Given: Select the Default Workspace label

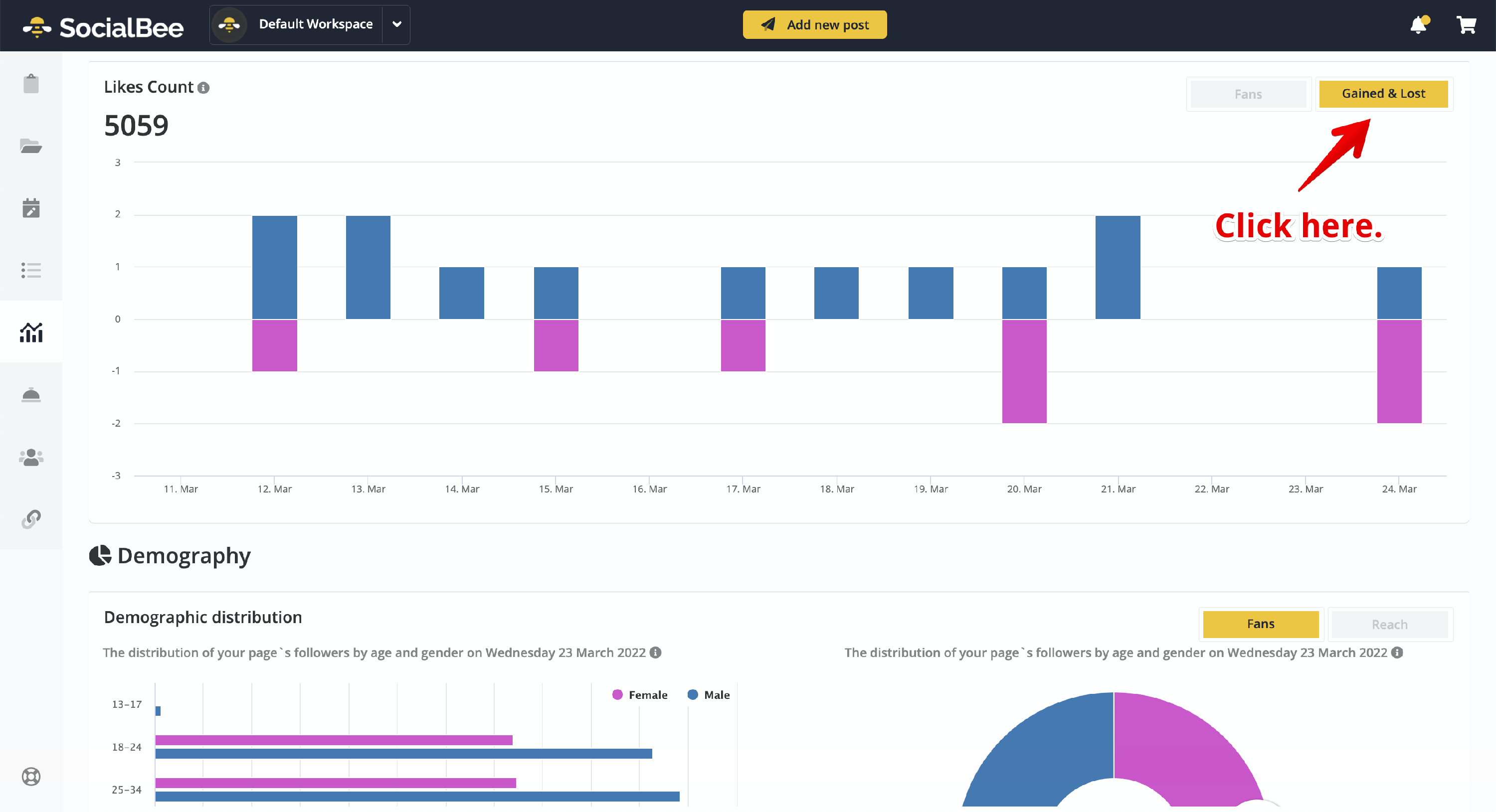Looking at the screenshot, I should (x=315, y=24).
